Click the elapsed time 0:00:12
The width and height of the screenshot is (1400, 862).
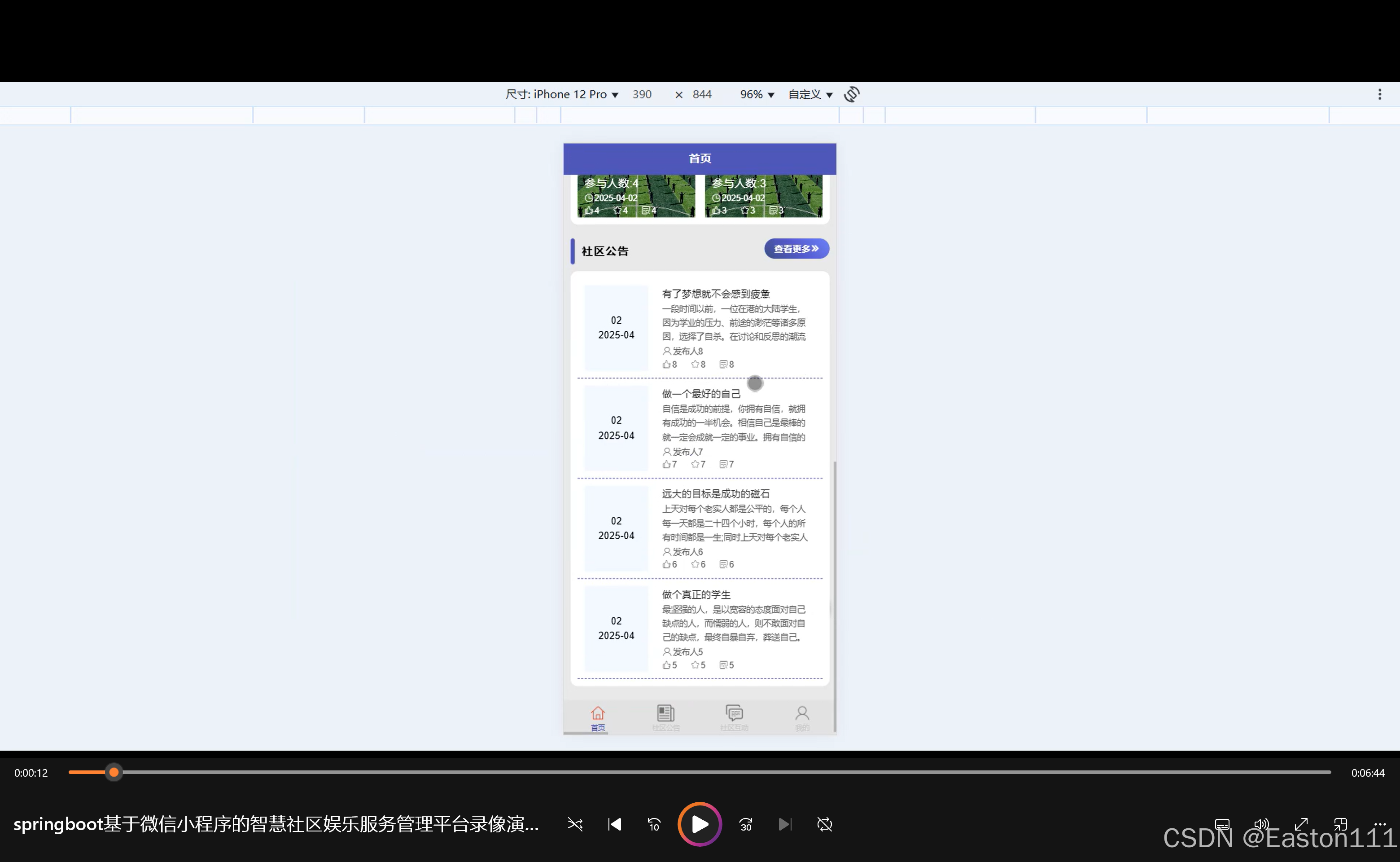point(31,773)
